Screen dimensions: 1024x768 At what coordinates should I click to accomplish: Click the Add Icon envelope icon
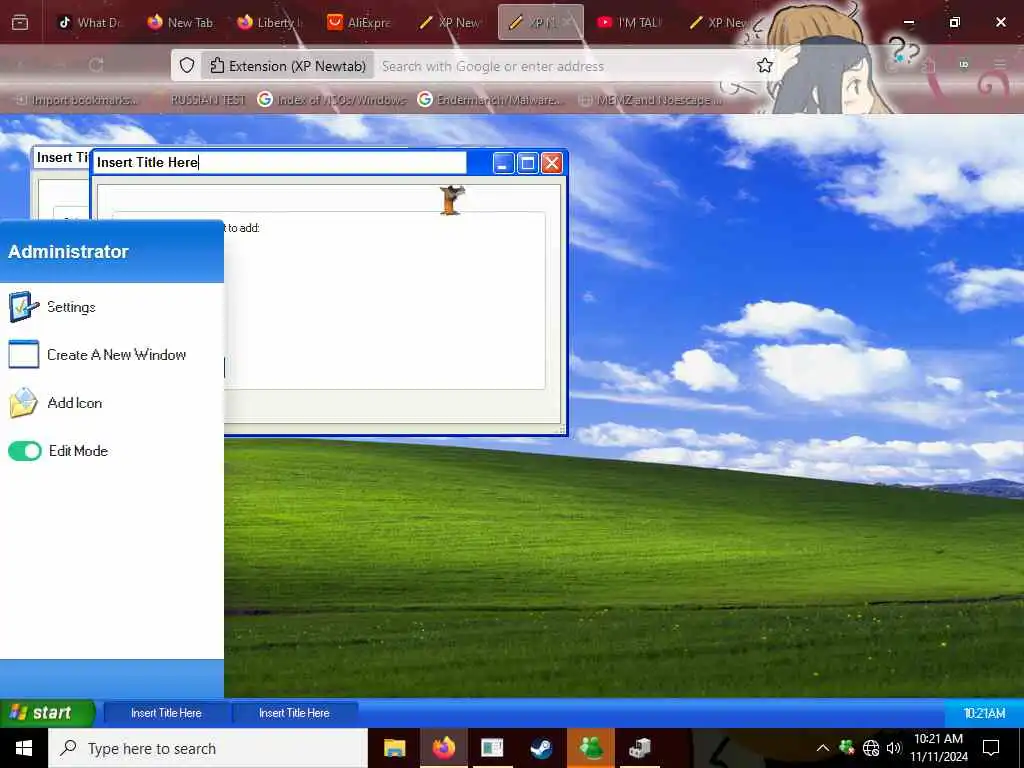24,403
